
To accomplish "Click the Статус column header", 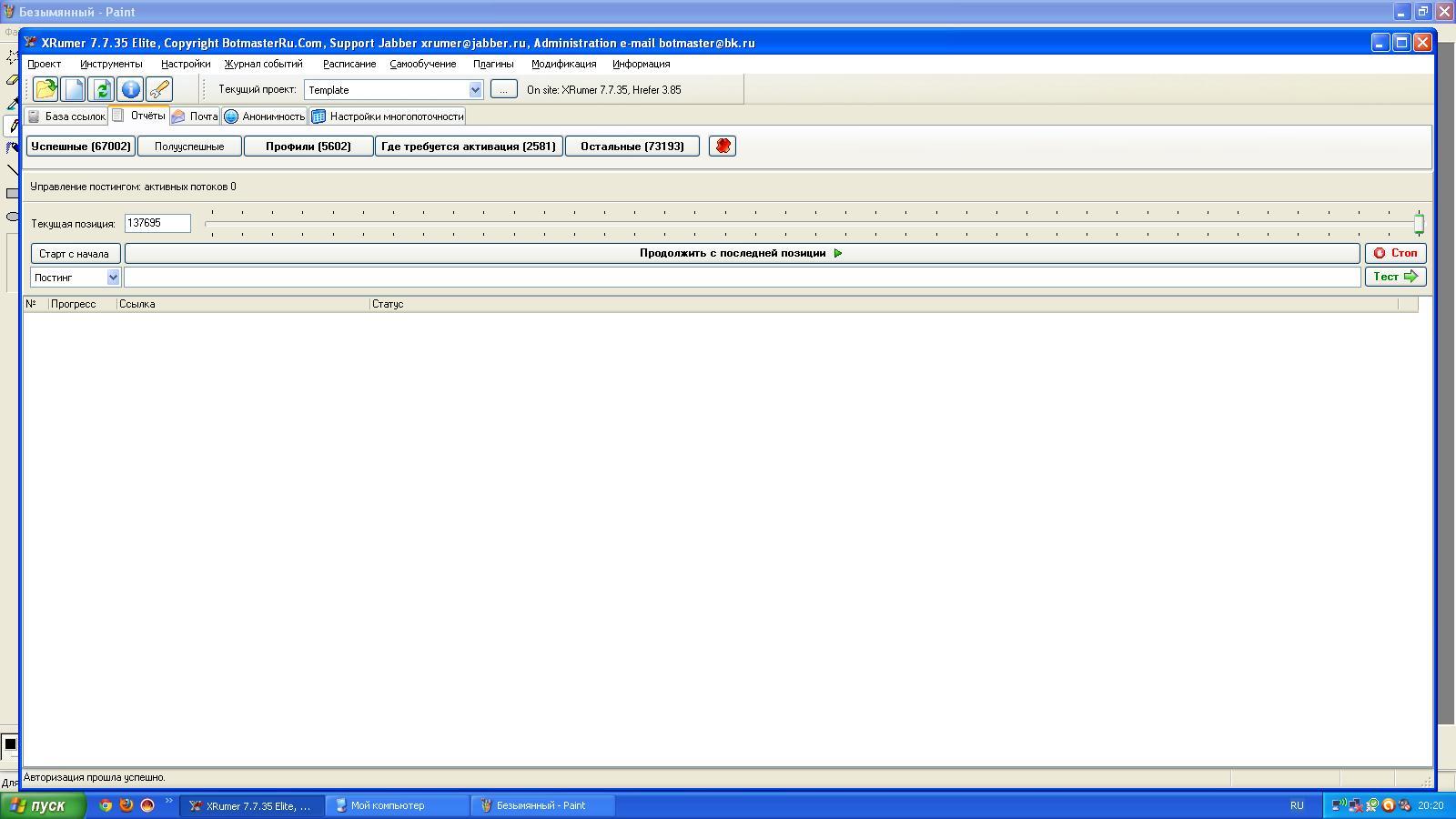I will pyautogui.click(x=883, y=304).
